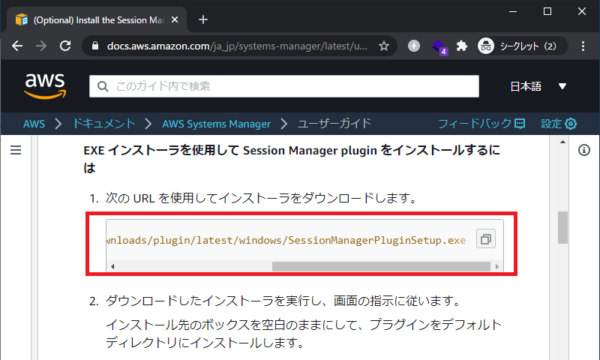The height and width of the screenshot is (360, 600).
Task: Open the info panel icon on the right
Action: tap(584, 150)
